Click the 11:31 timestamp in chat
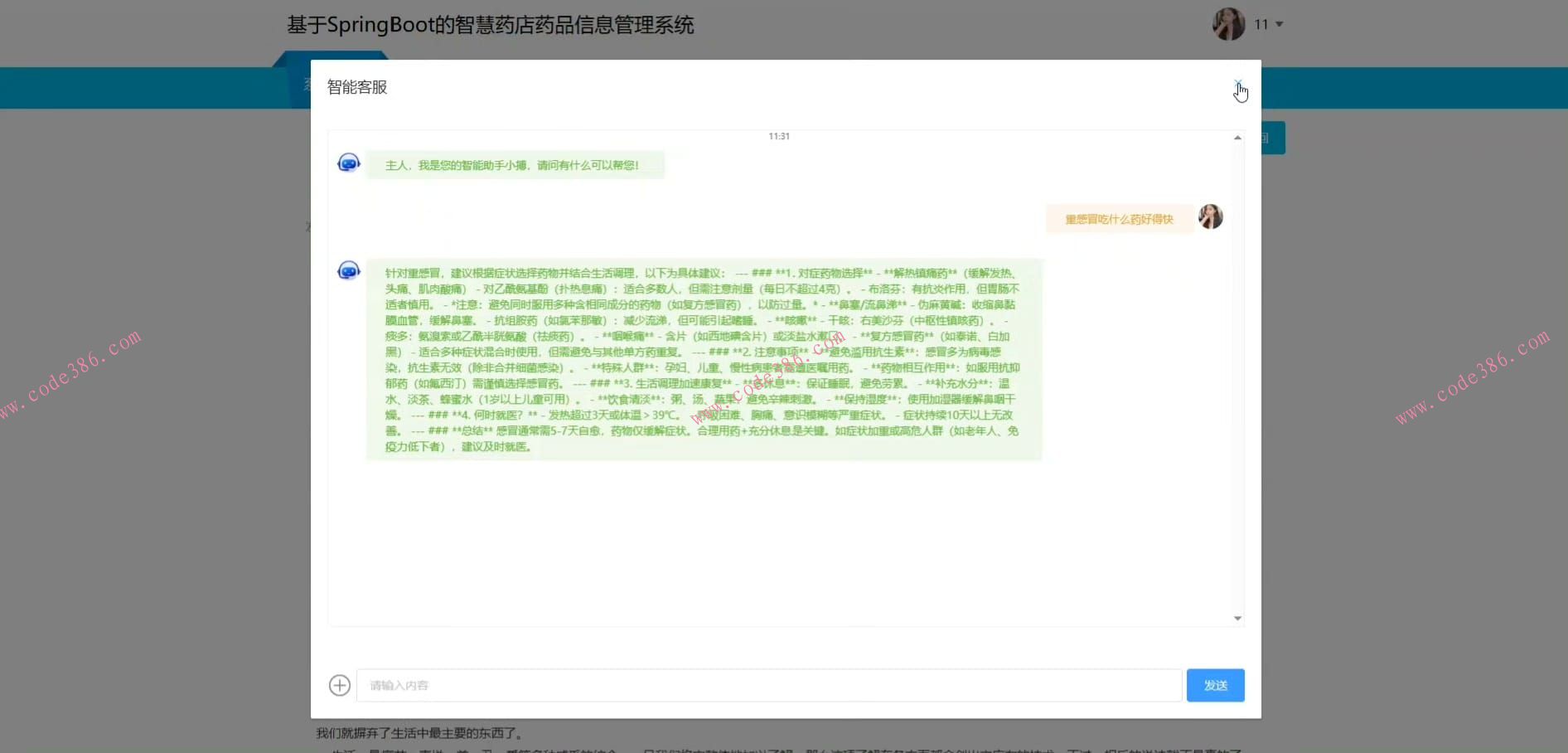This screenshot has width=1568, height=753. click(778, 136)
